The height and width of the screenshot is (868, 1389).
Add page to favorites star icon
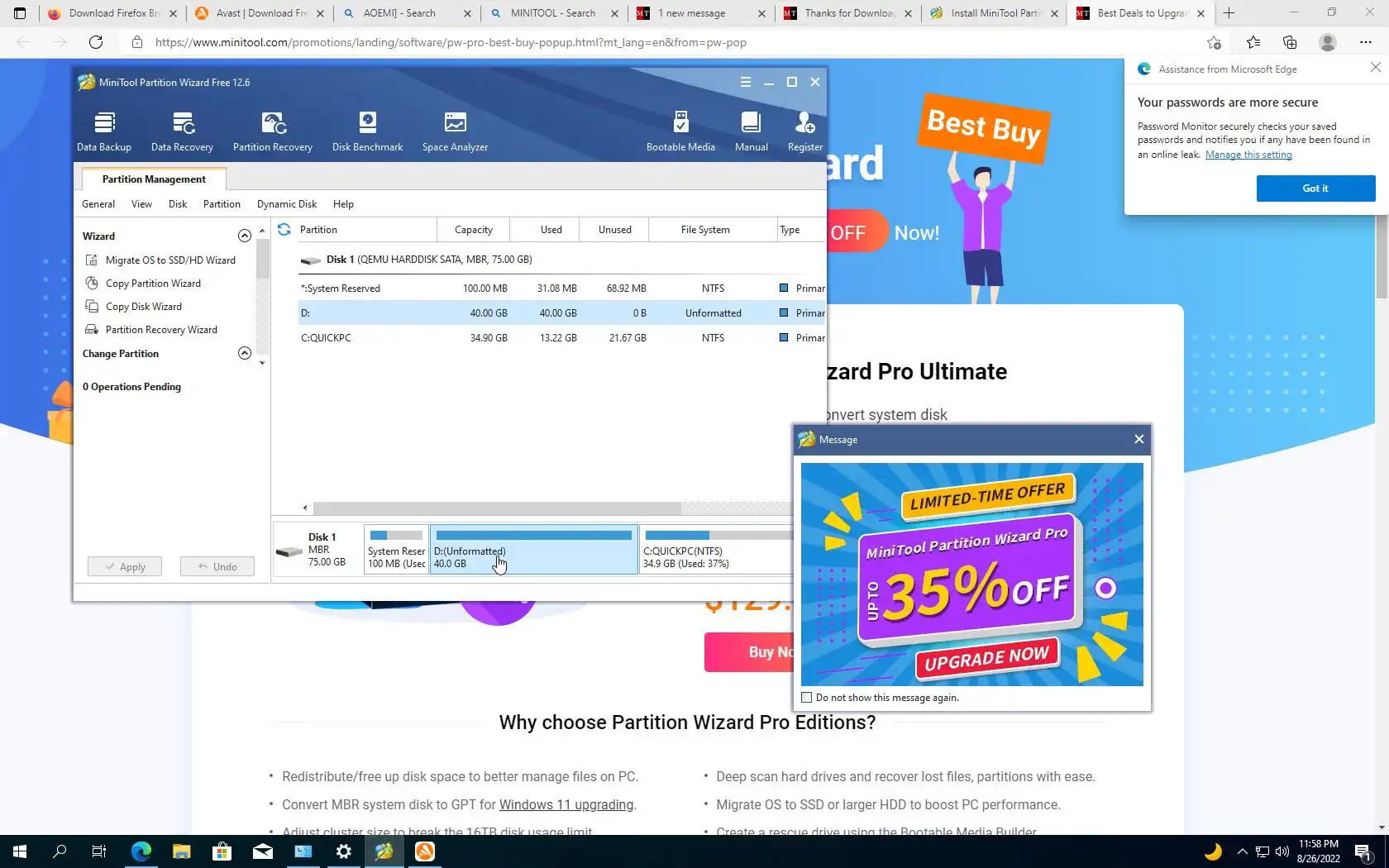[x=1214, y=42]
